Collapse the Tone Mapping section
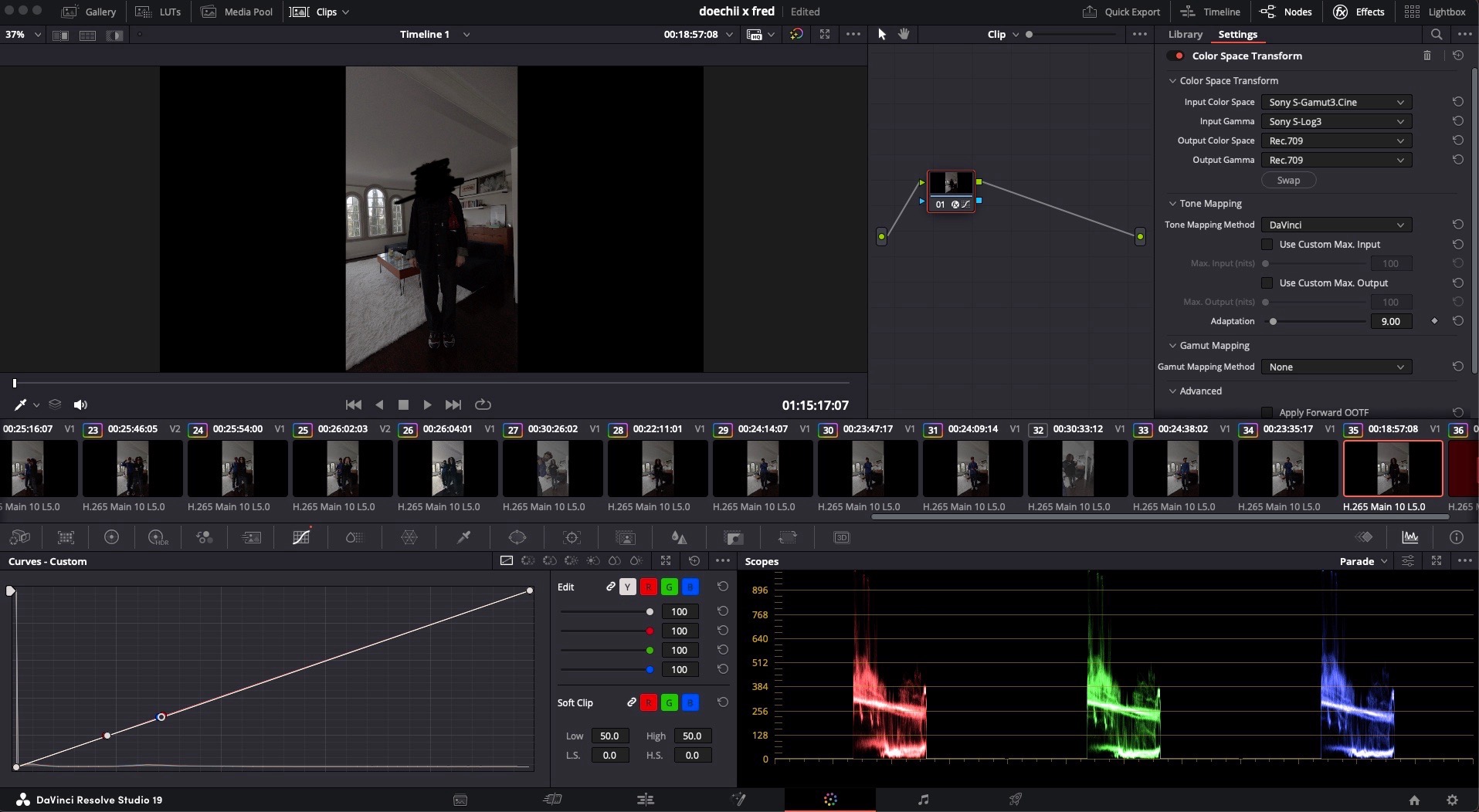The width and height of the screenshot is (1479, 812). (x=1172, y=204)
